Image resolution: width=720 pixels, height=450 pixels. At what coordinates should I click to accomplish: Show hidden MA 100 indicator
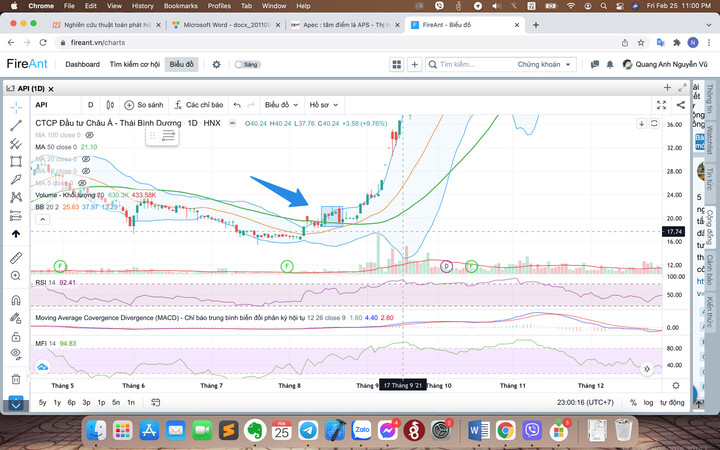[90, 135]
